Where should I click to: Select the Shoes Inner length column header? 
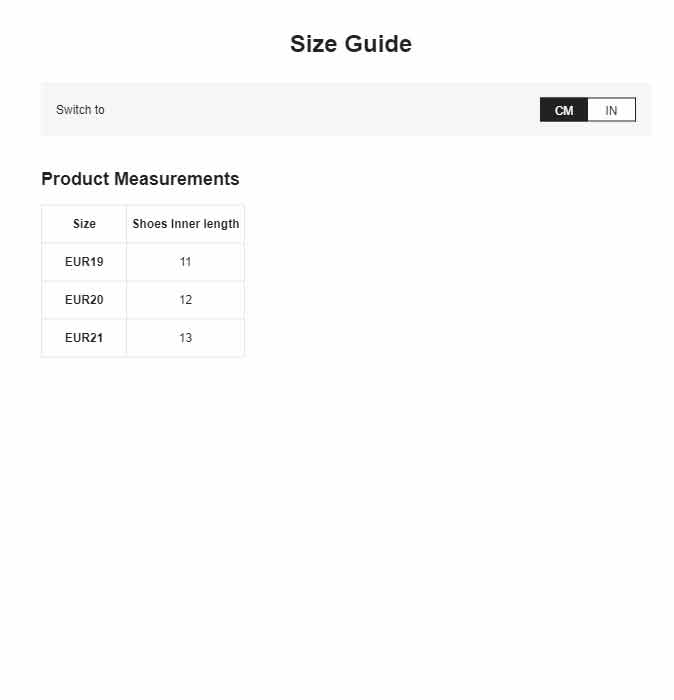coord(186,224)
